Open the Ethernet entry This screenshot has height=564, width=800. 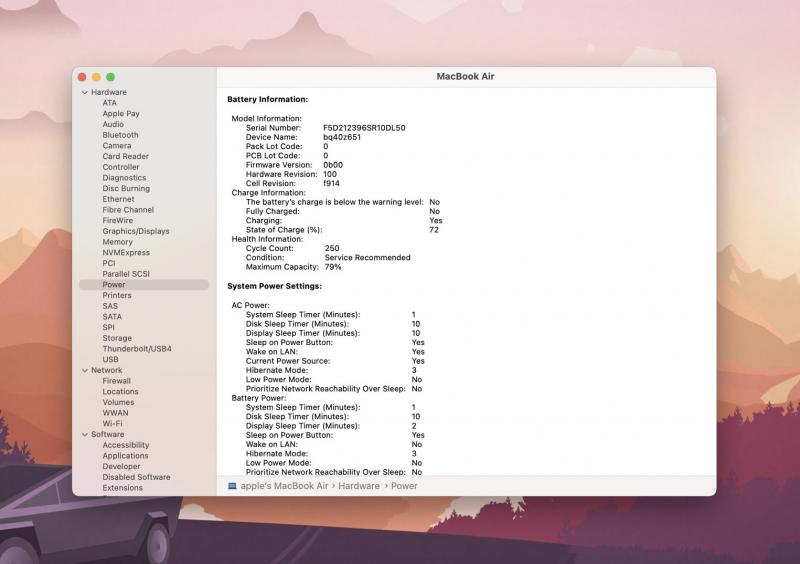pos(118,200)
